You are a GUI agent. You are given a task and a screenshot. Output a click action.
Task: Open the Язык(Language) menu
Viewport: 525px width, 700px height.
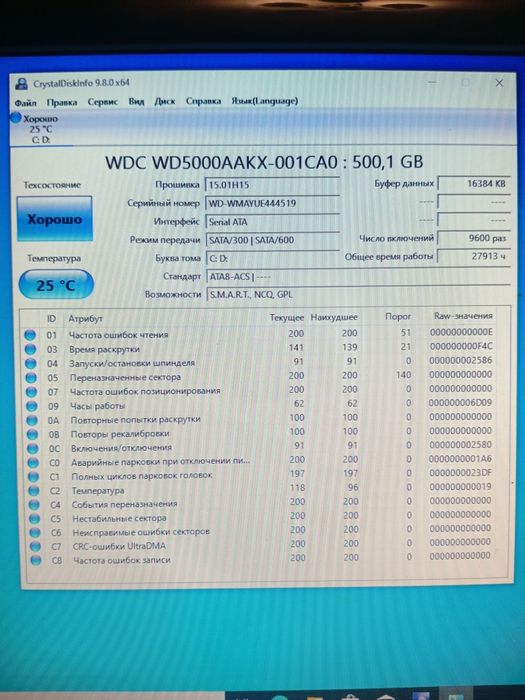point(265,100)
